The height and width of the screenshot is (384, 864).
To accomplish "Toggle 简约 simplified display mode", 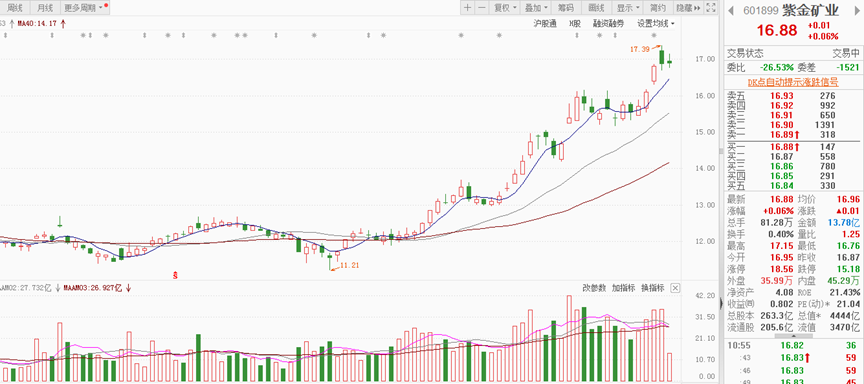I will tap(658, 8).
